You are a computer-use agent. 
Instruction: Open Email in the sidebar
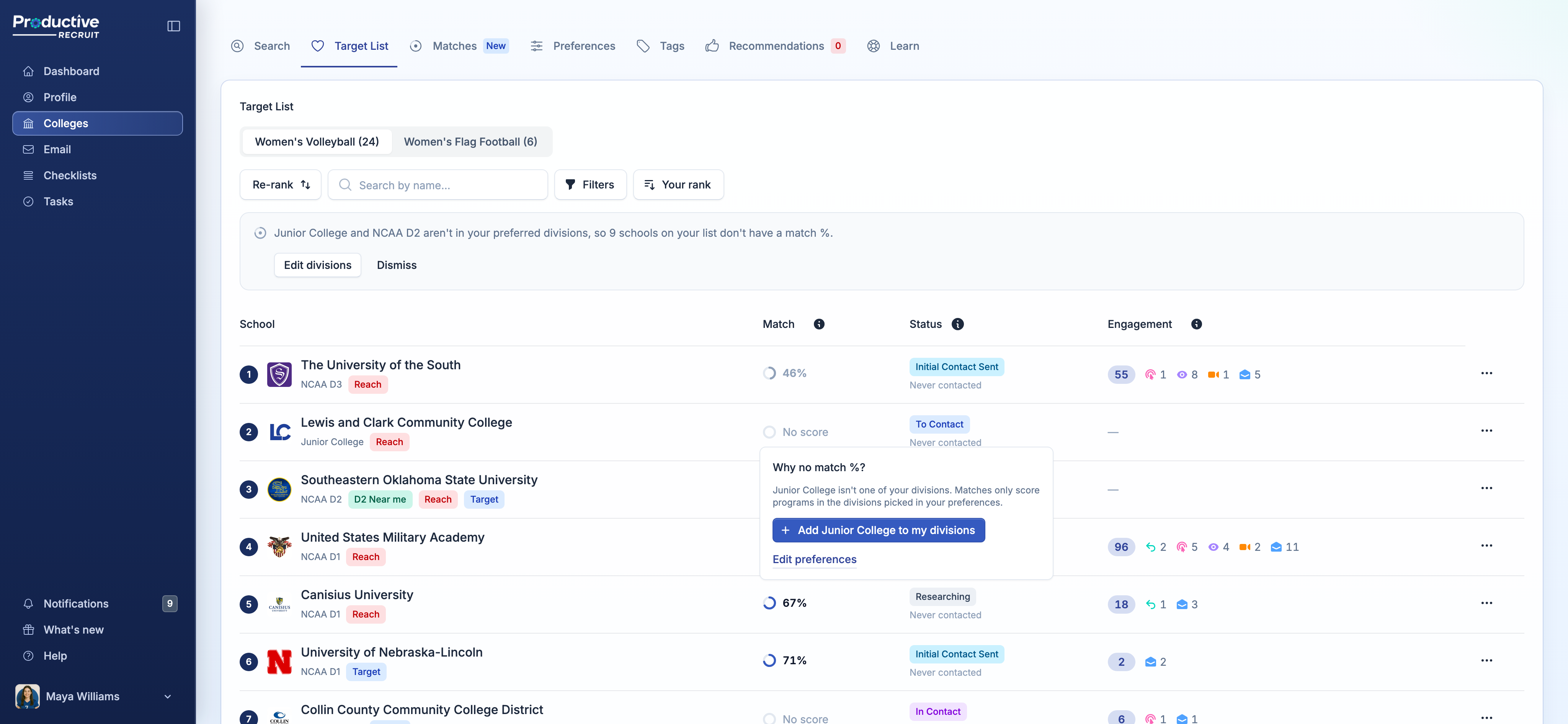coord(97,149)
